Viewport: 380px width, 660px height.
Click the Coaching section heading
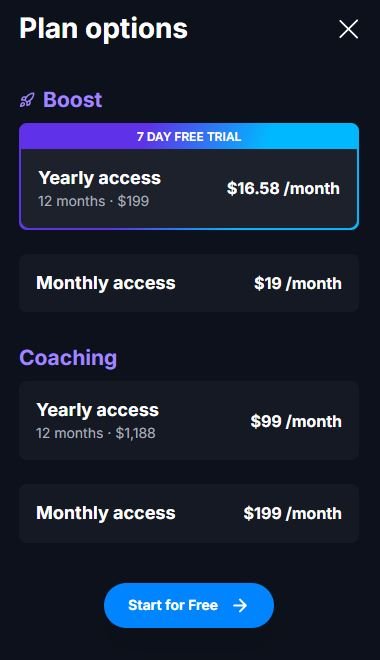point(68,358)
